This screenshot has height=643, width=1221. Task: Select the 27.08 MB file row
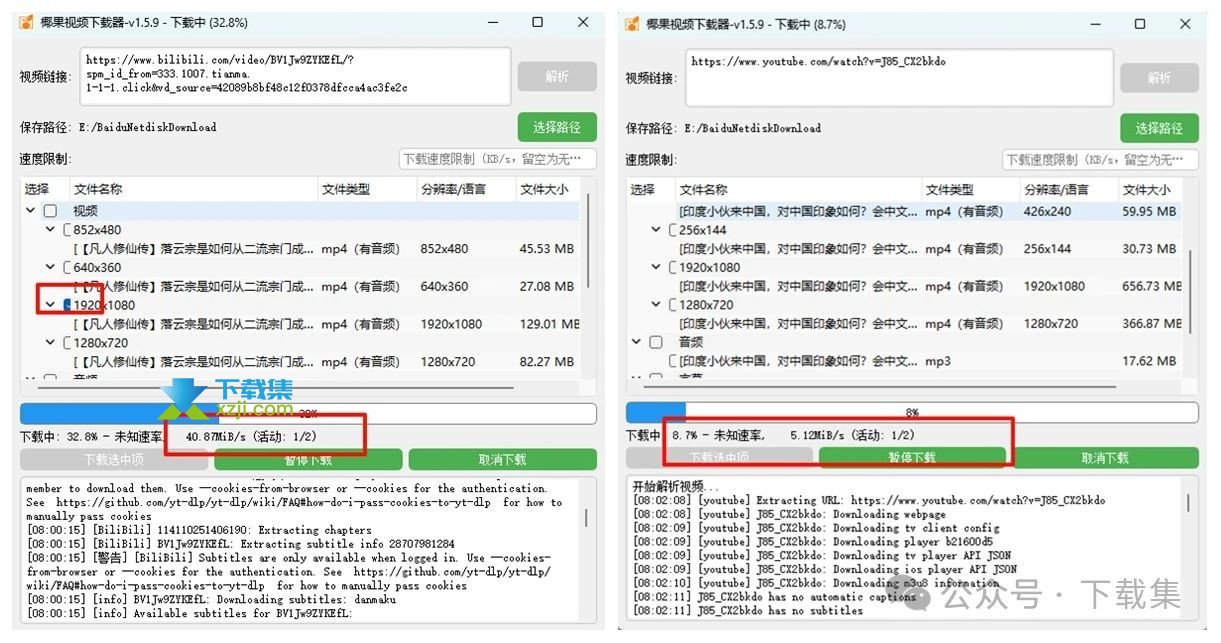coord(300,286)
